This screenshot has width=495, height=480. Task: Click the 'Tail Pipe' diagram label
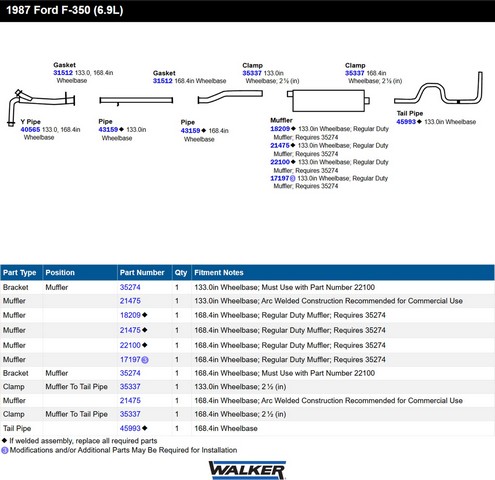[410, 113]
